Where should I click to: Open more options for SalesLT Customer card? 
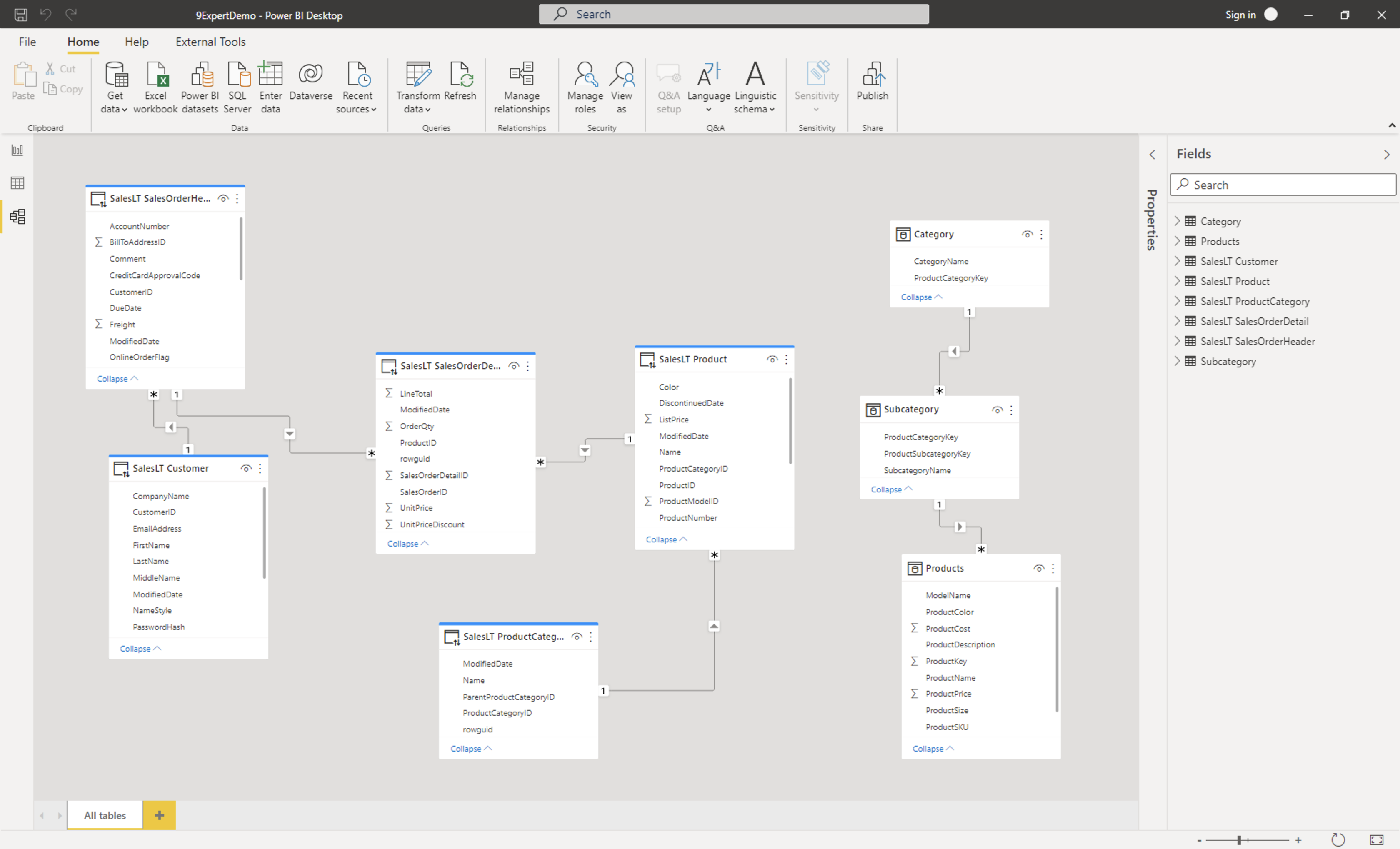(x=260, y=468)
